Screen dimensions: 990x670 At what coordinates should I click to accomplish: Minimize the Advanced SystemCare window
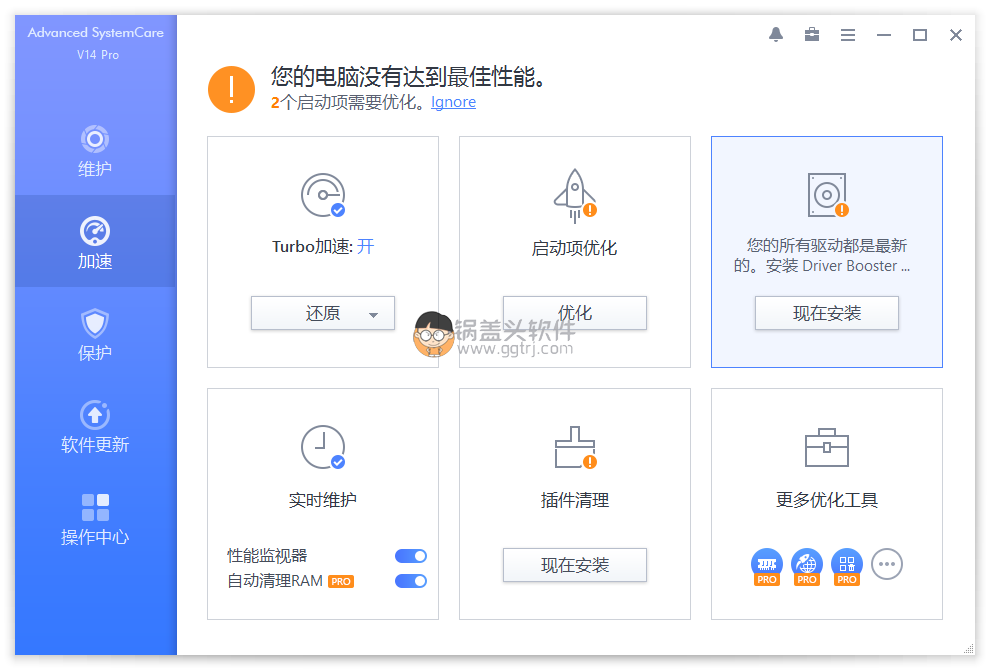pos(884,35)
